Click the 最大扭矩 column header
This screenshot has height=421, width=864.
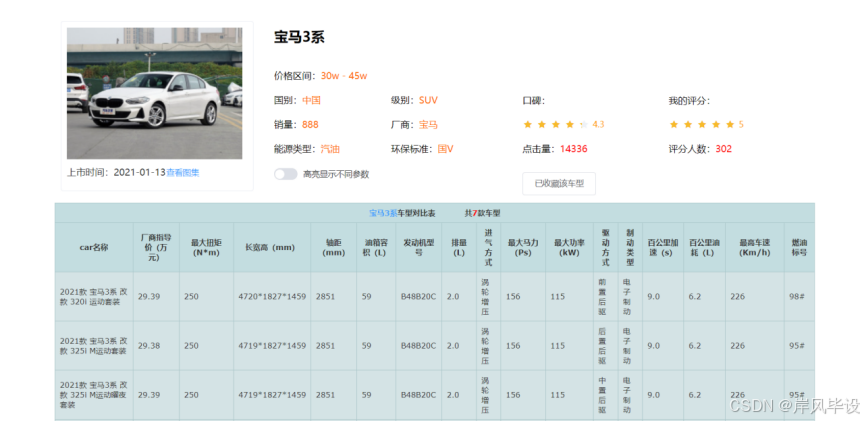pyautogui.click(x=206, y=247)
